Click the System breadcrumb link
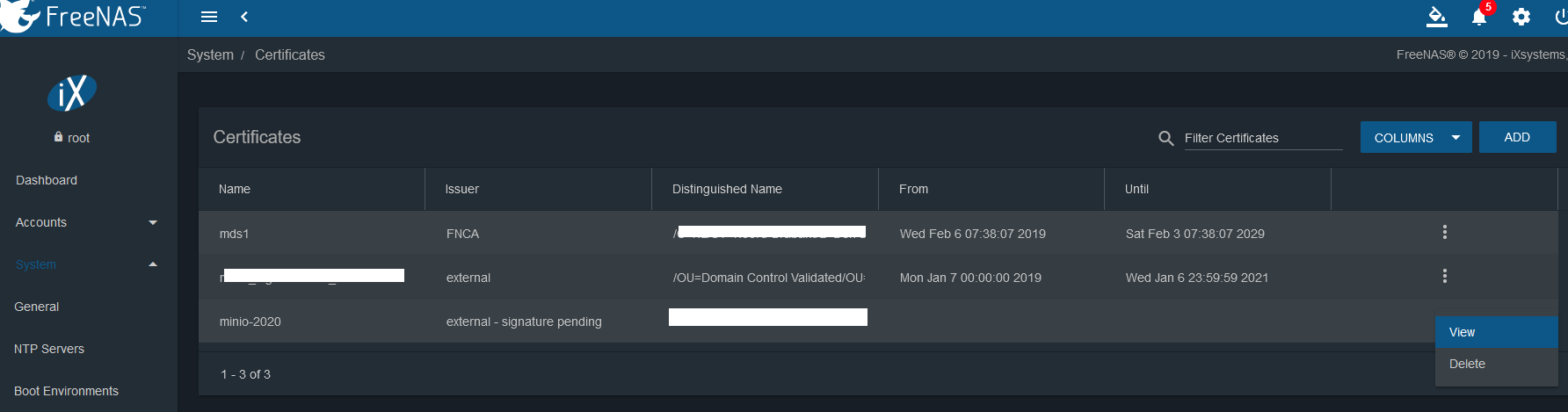The image size is (1568, 412). [x=210, y=54]
